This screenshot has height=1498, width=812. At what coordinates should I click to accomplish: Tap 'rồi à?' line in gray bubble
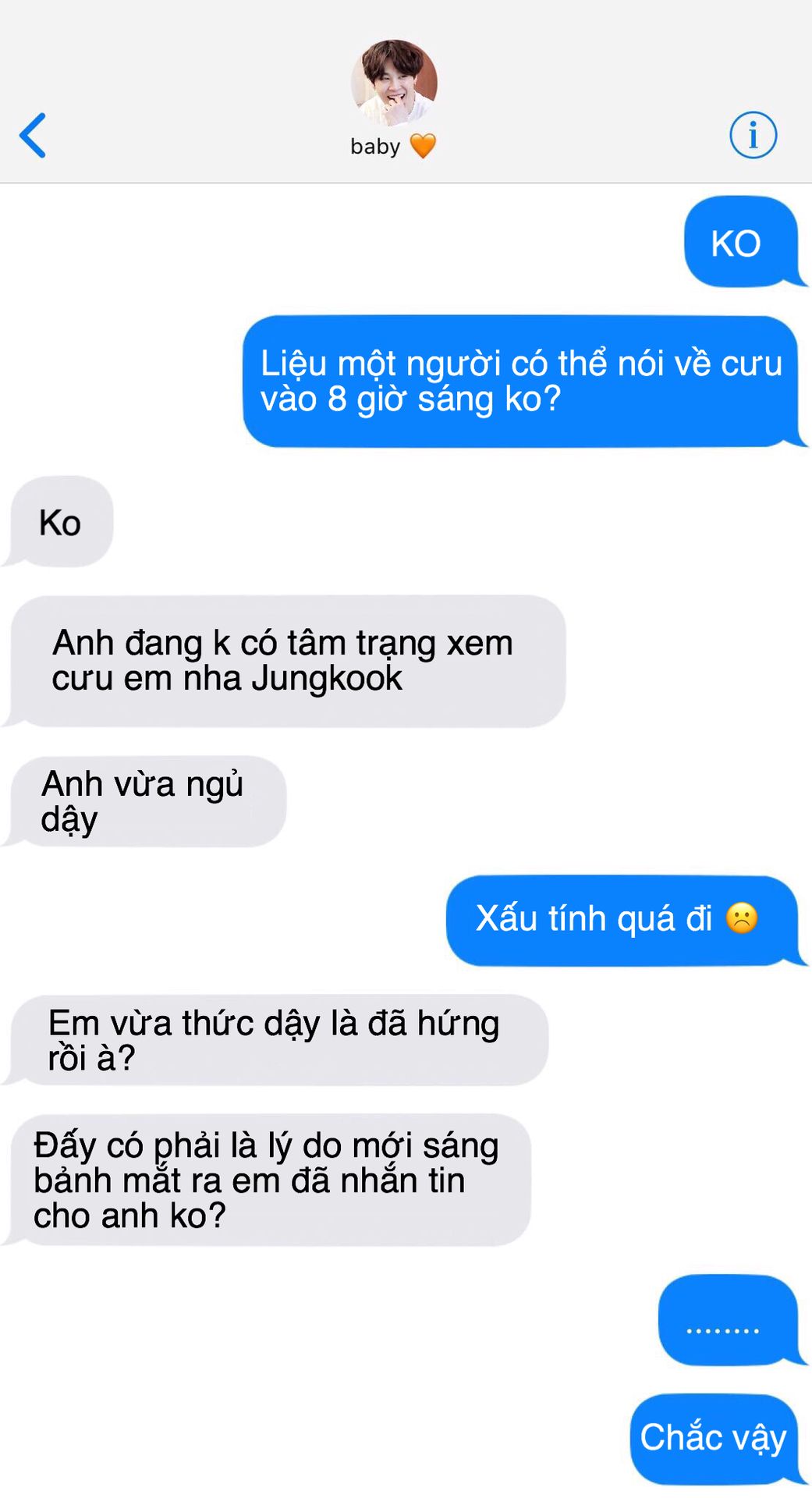click(91, 1058)
